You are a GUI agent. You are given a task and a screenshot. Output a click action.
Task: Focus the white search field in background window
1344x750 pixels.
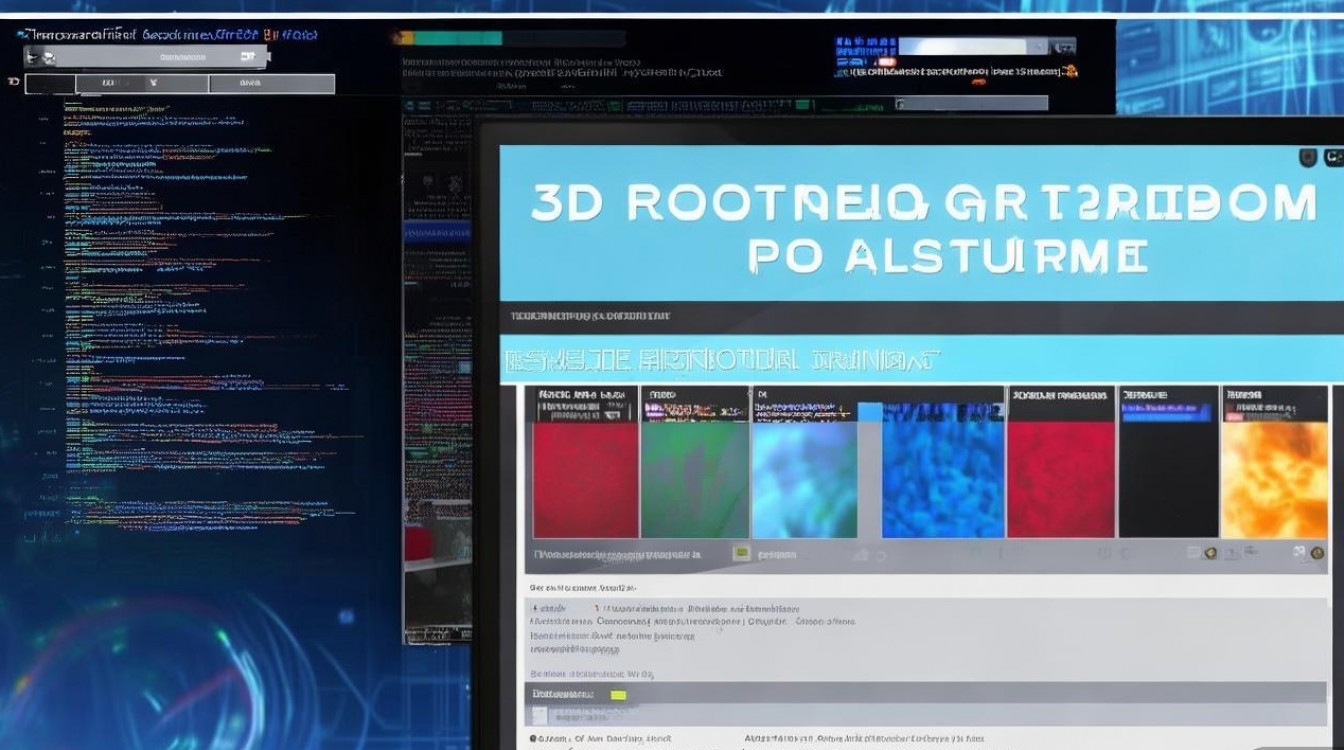coord(964,46)
